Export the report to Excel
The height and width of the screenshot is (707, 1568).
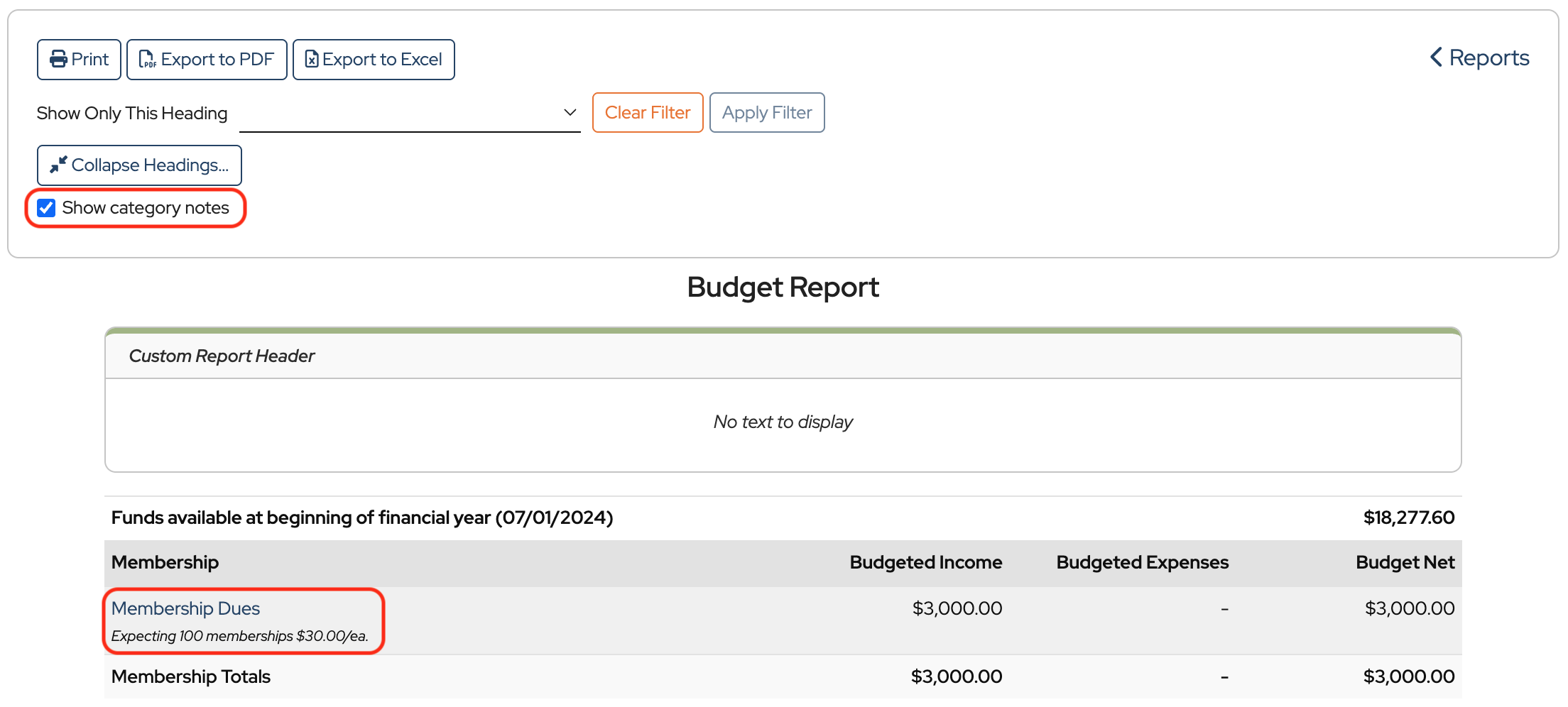[374, 60]
